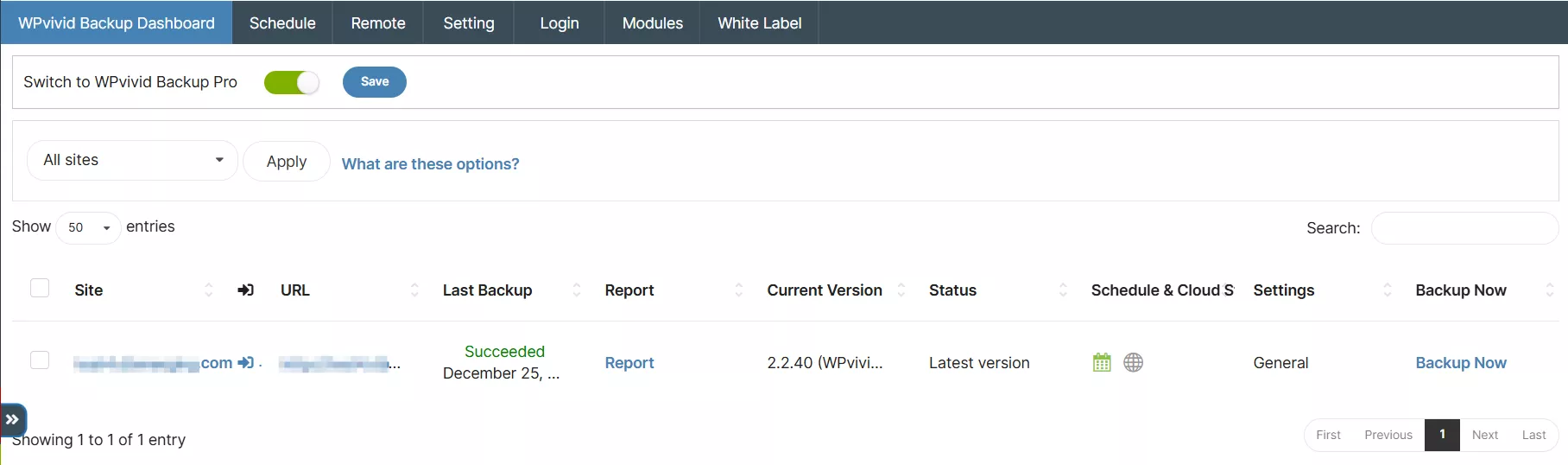1568x465 pixels.
Task: Click Backup Now link in site row
Action: click(x=1461, y=363)
